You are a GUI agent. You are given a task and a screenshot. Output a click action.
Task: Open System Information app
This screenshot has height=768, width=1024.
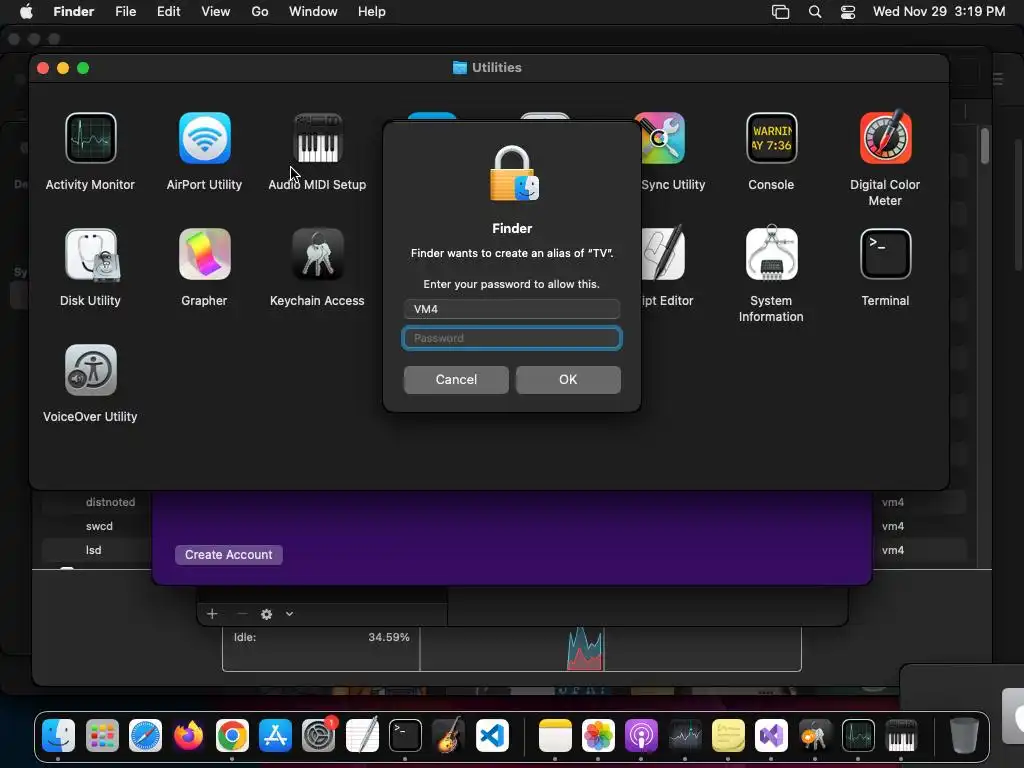771,253
